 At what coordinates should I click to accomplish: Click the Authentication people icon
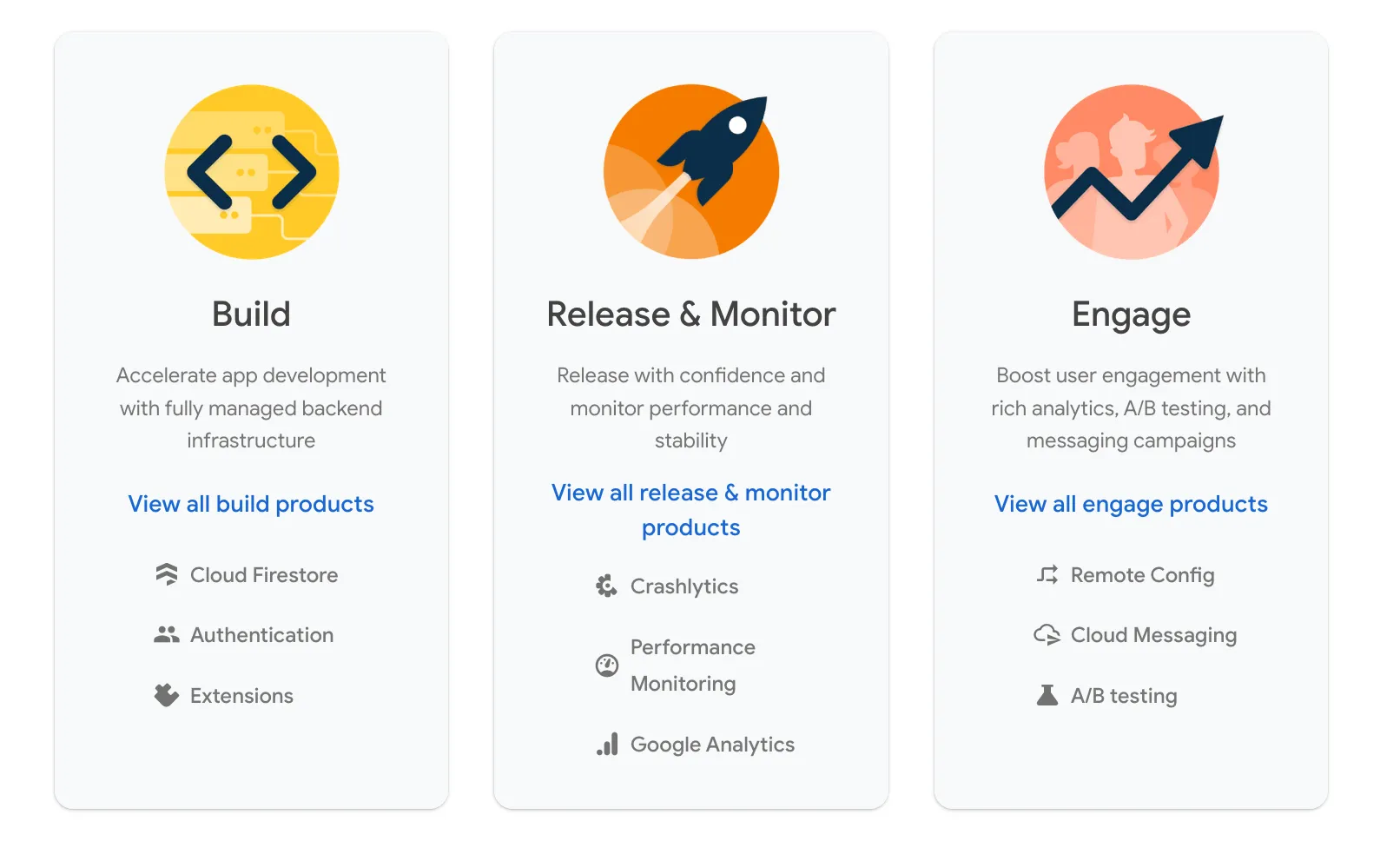point(167,635)
